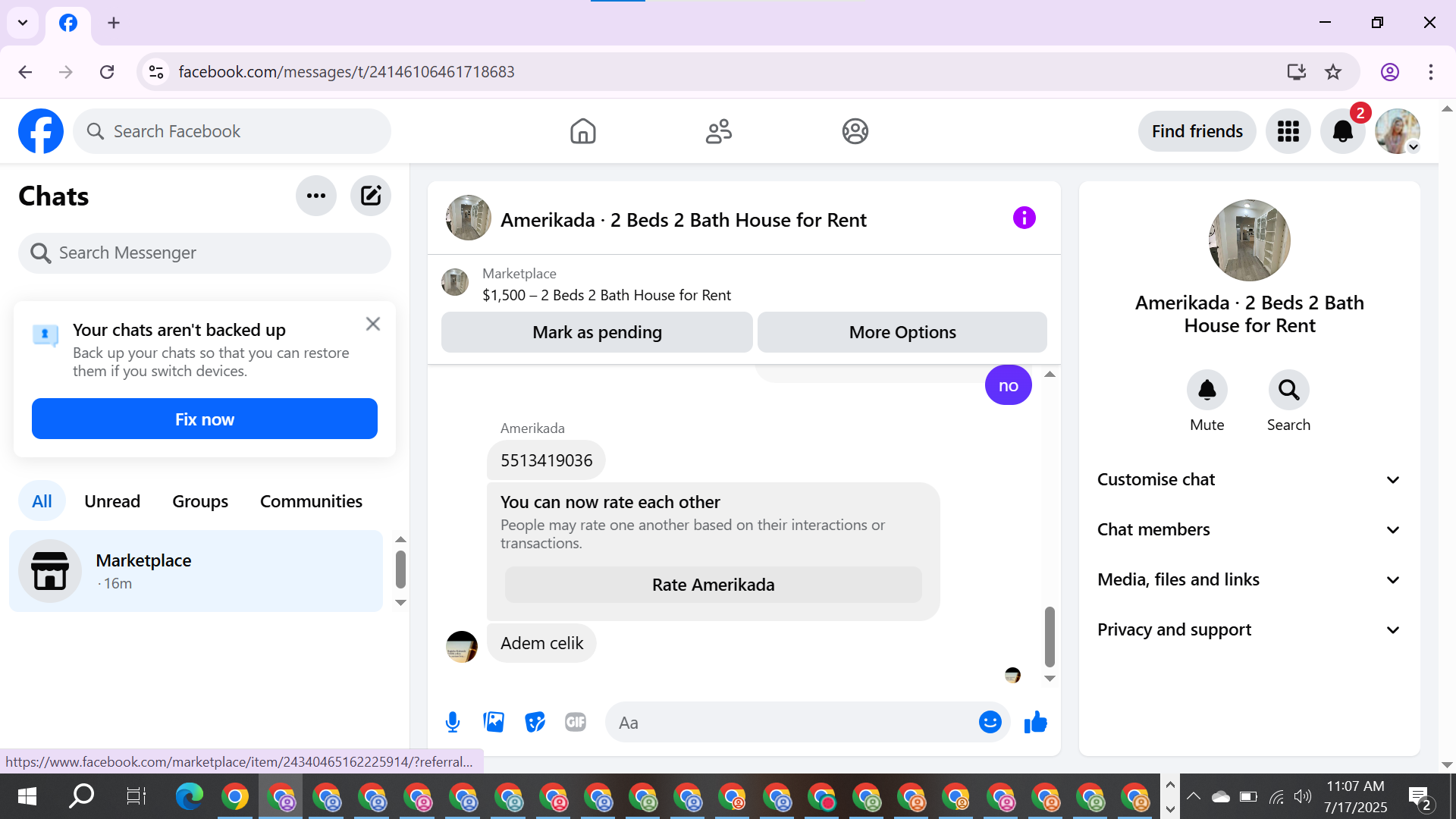Open the Facebook menu grid icon
Image resolution: width=1456 pixels, height=819 pixels.
point(1288,131)
